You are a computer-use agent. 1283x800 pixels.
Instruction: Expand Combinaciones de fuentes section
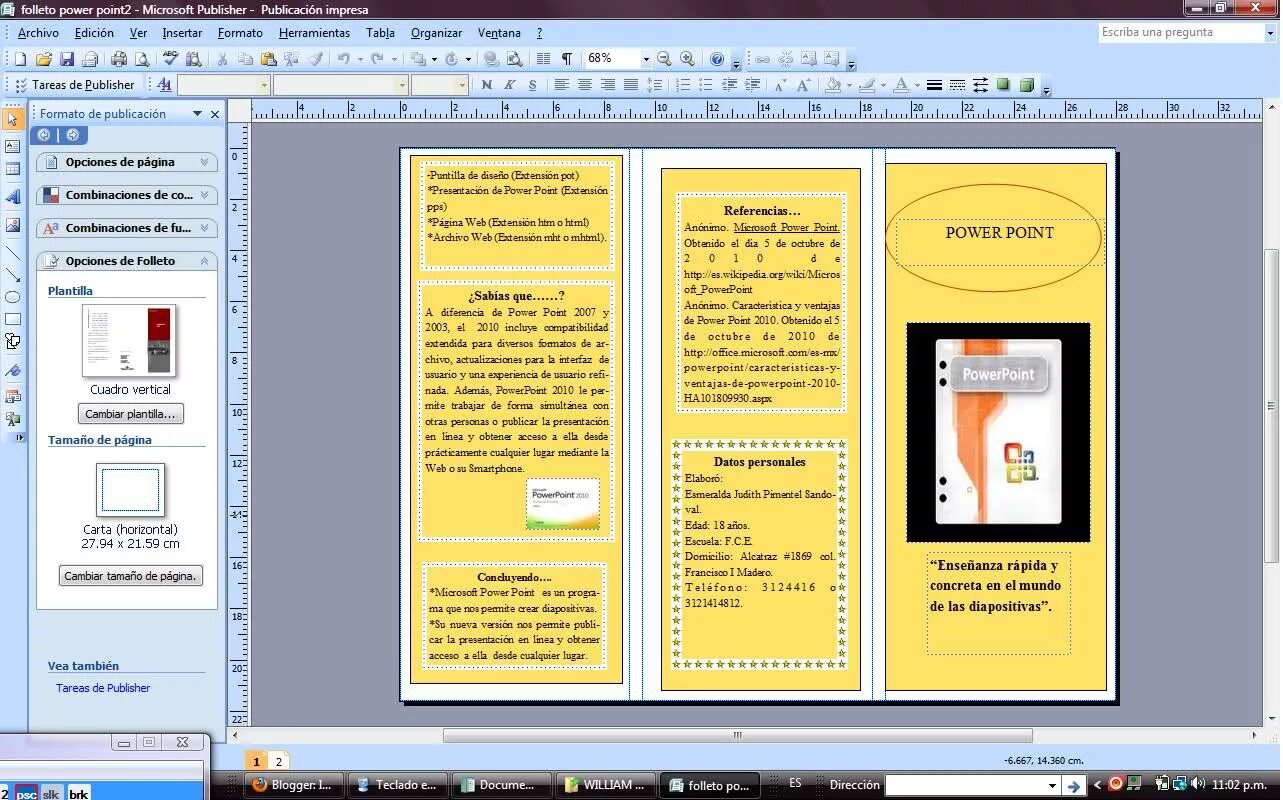pyautogui.click(x=127, y=228)
